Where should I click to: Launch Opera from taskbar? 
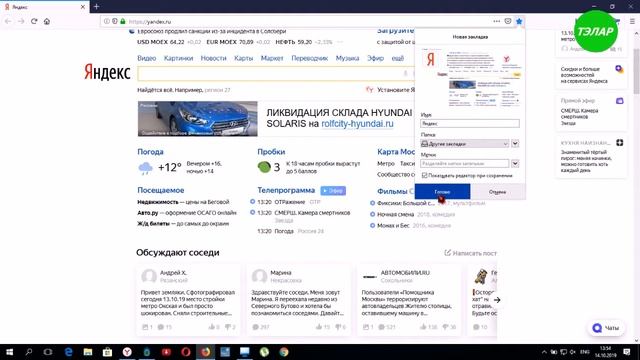pyautogui.click(x=186, y=352)
